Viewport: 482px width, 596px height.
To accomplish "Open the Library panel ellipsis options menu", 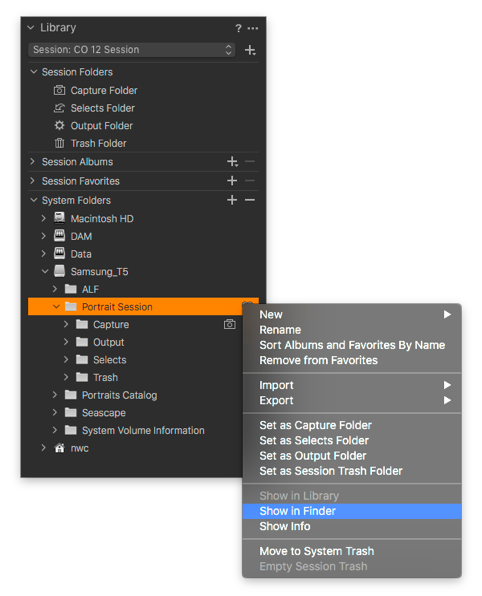I will (252, 28).
